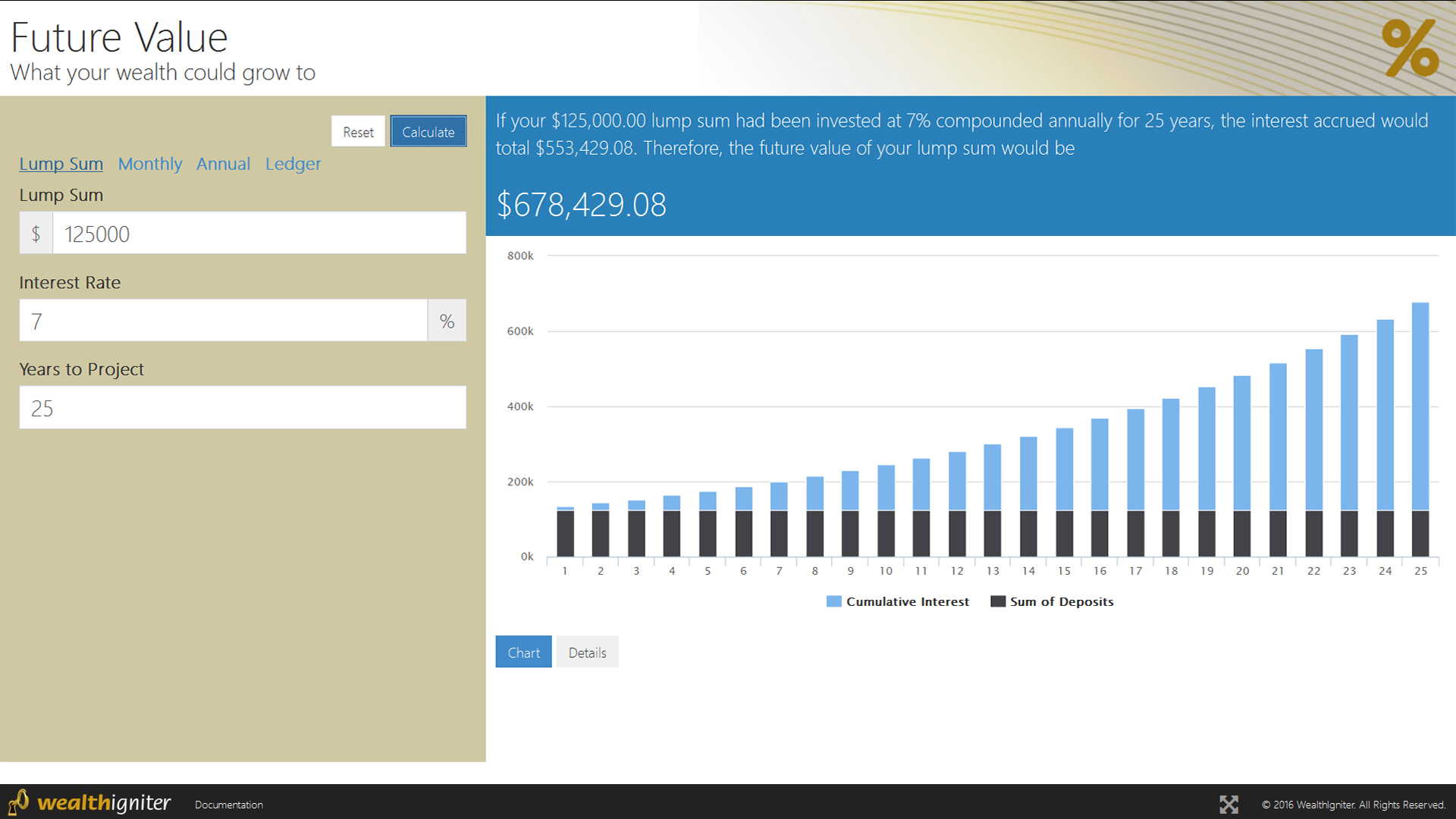Click the Interest Rate input field
The height and width of the screenshot is (819, 1456).
click(x=223, y=321)
